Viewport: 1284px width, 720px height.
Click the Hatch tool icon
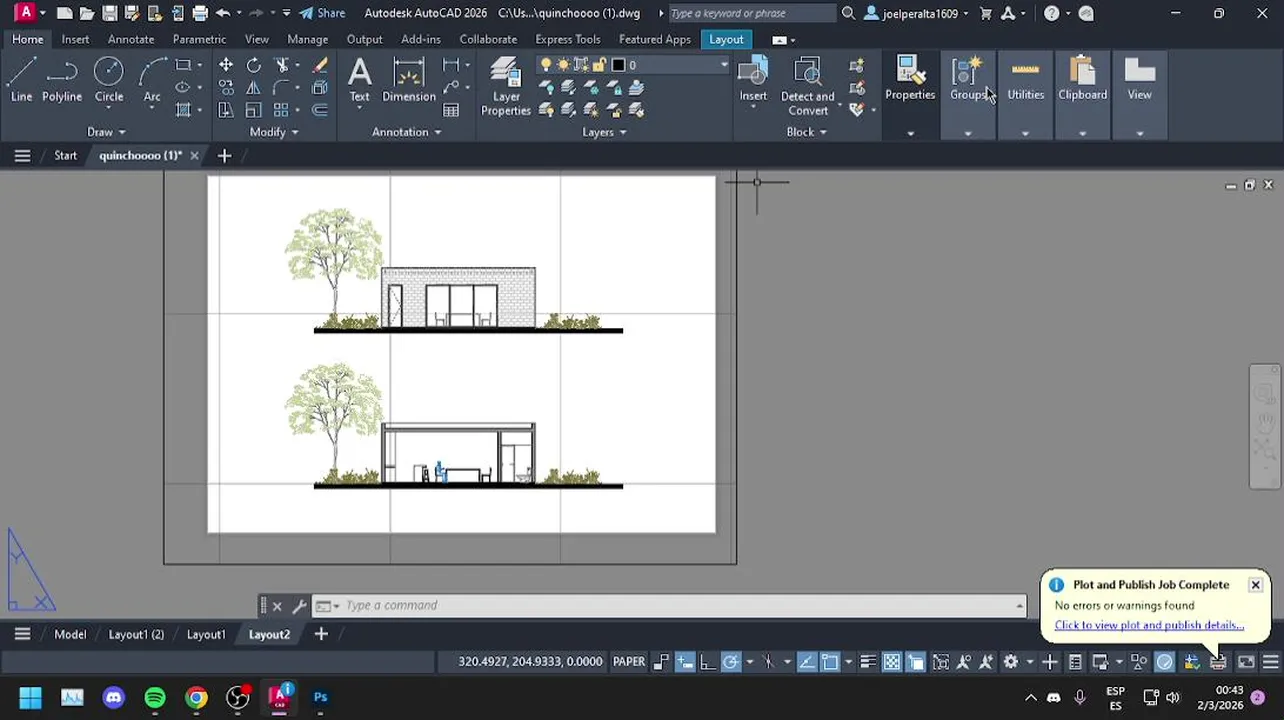pyautogui.click(x=183, y=110)
